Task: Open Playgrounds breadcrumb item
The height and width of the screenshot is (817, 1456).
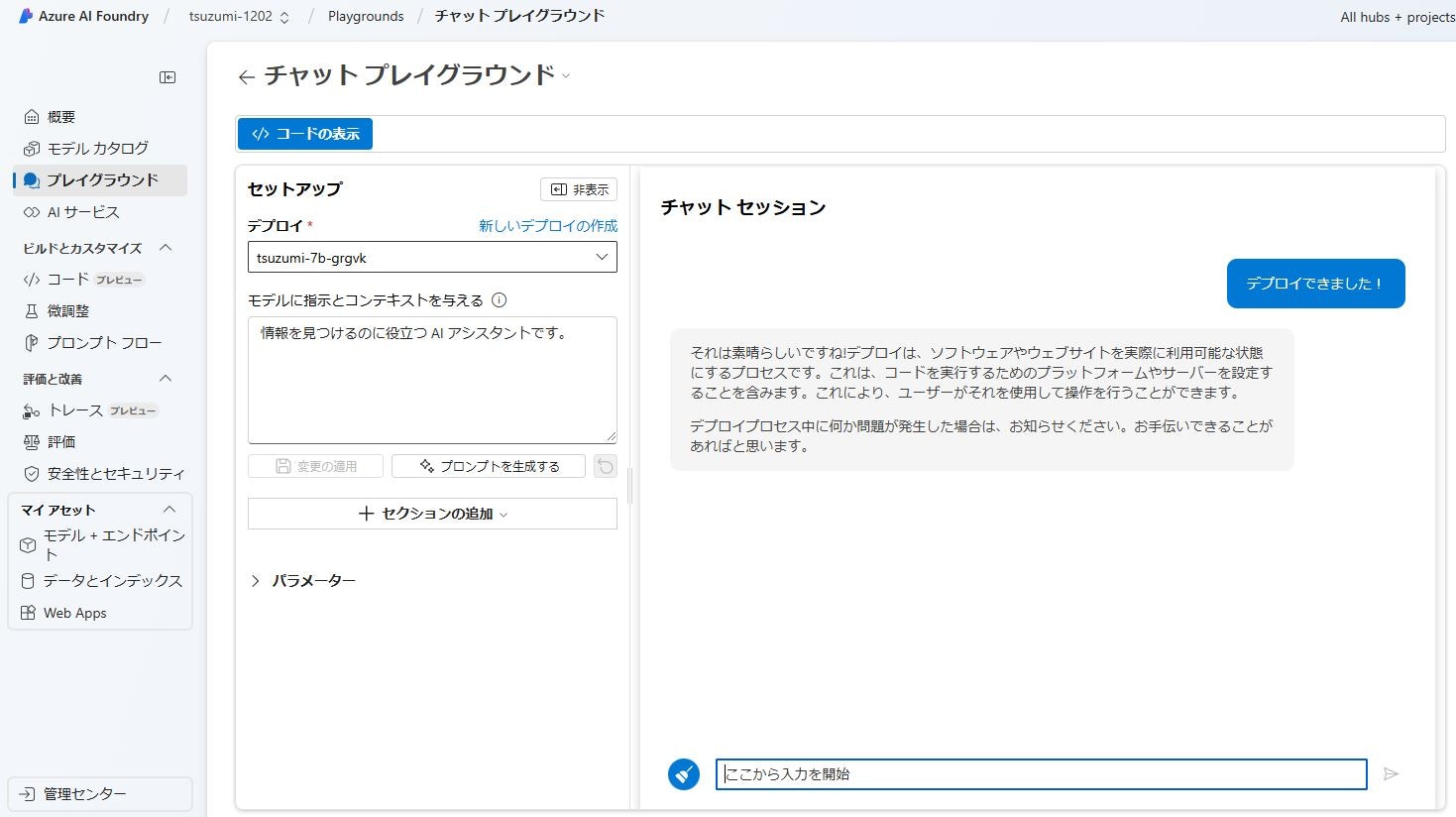Action: (x=366, y=16)
